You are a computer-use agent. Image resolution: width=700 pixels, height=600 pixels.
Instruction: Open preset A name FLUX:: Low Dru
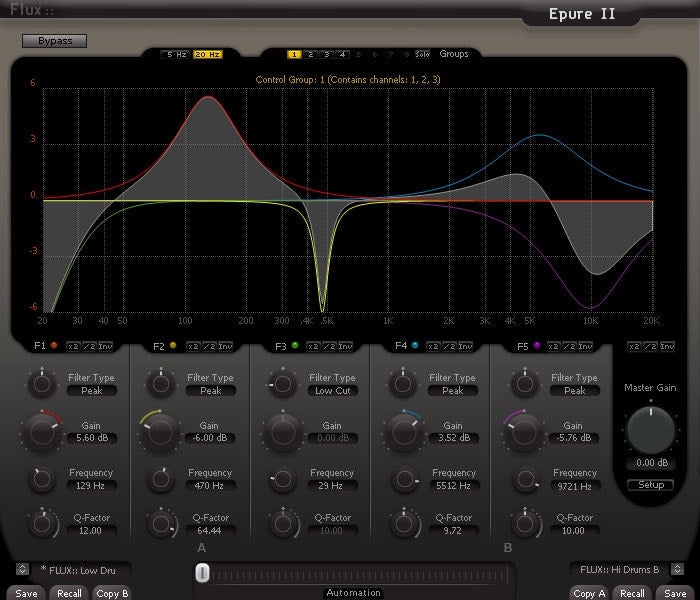click(x=82, y=570)
